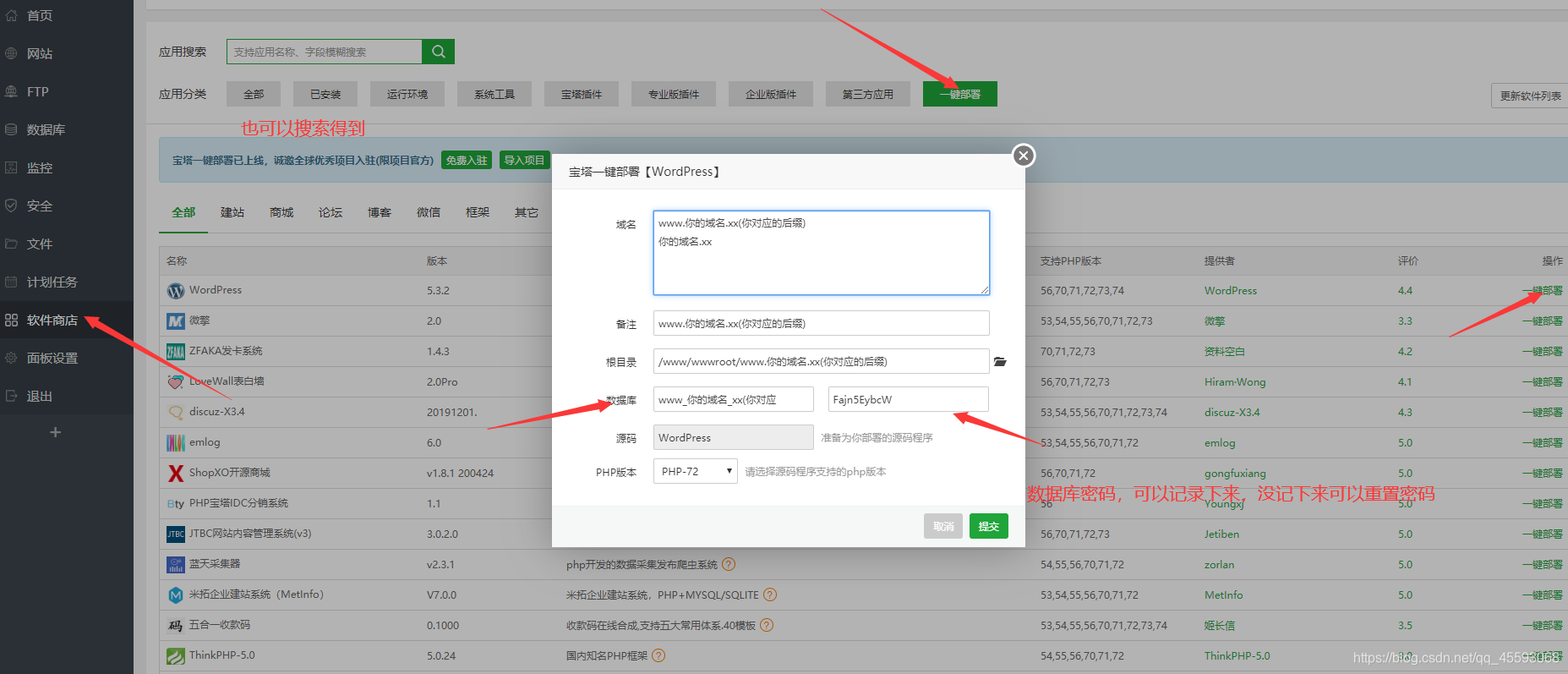Switch to the 商城 tab
This screenshot has height=674, width=1568.
(281, 212)
